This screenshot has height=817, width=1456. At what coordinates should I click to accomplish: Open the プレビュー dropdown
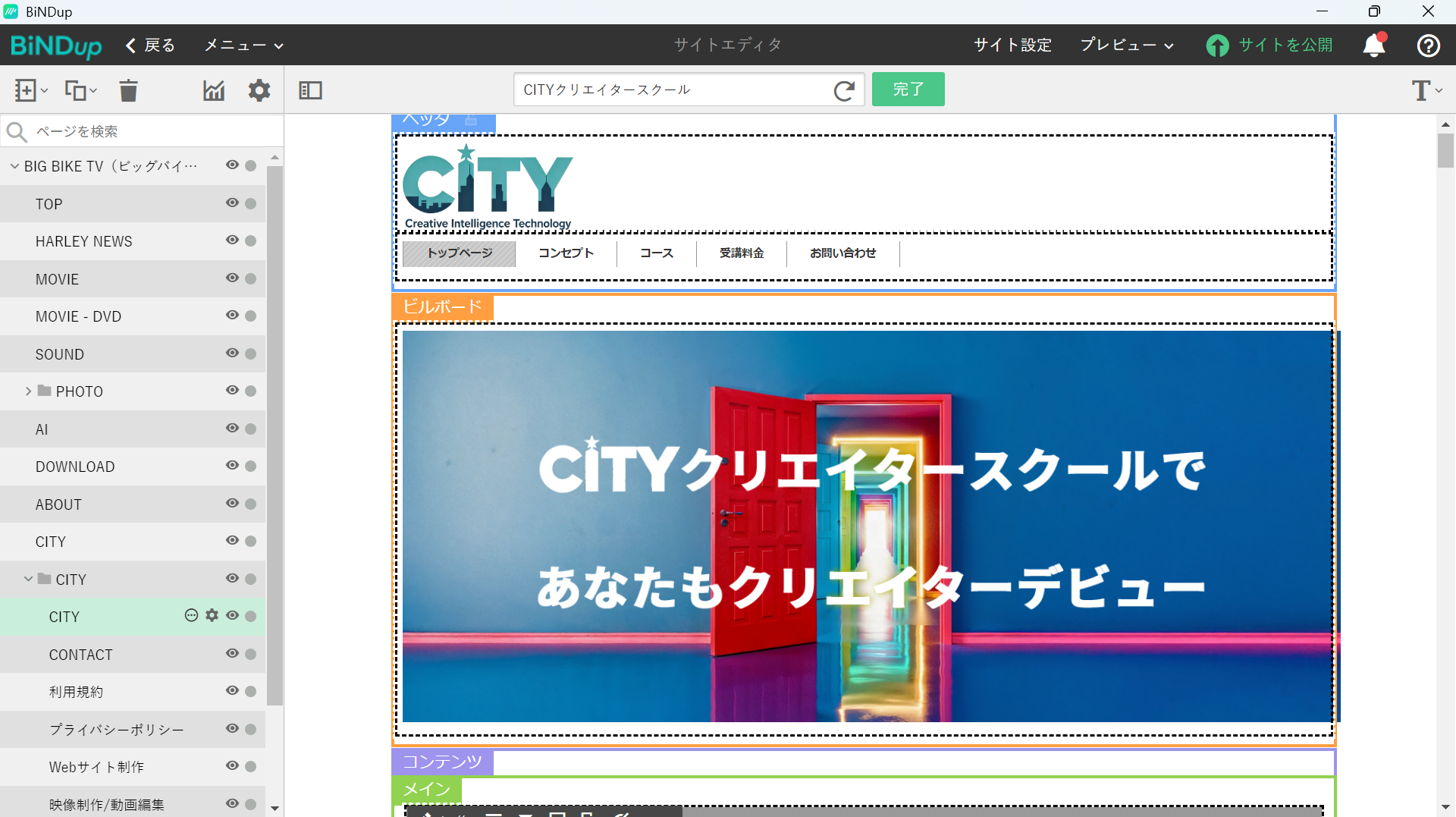1125,46
